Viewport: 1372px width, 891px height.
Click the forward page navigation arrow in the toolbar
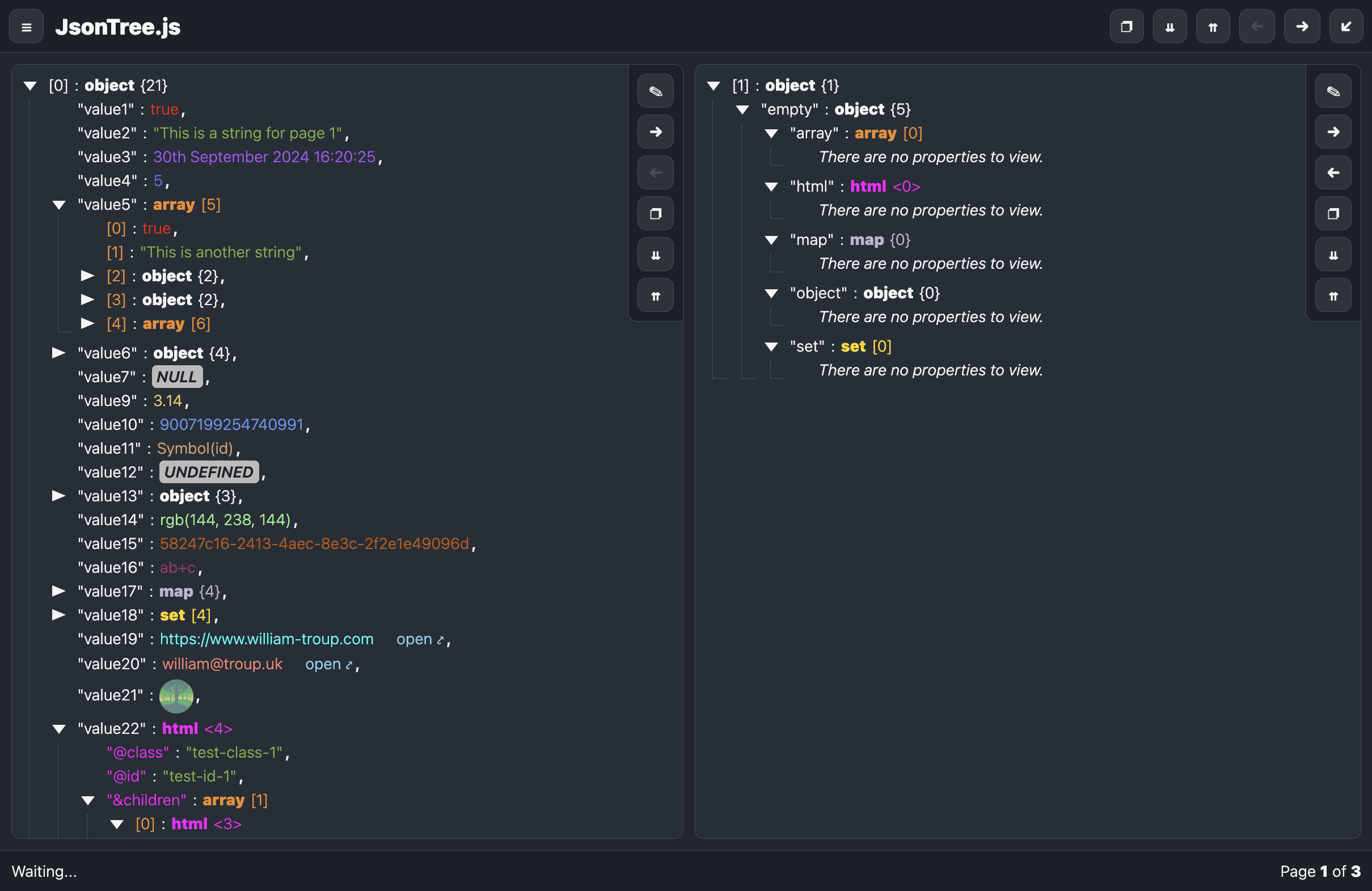(x=1302, y=26)
